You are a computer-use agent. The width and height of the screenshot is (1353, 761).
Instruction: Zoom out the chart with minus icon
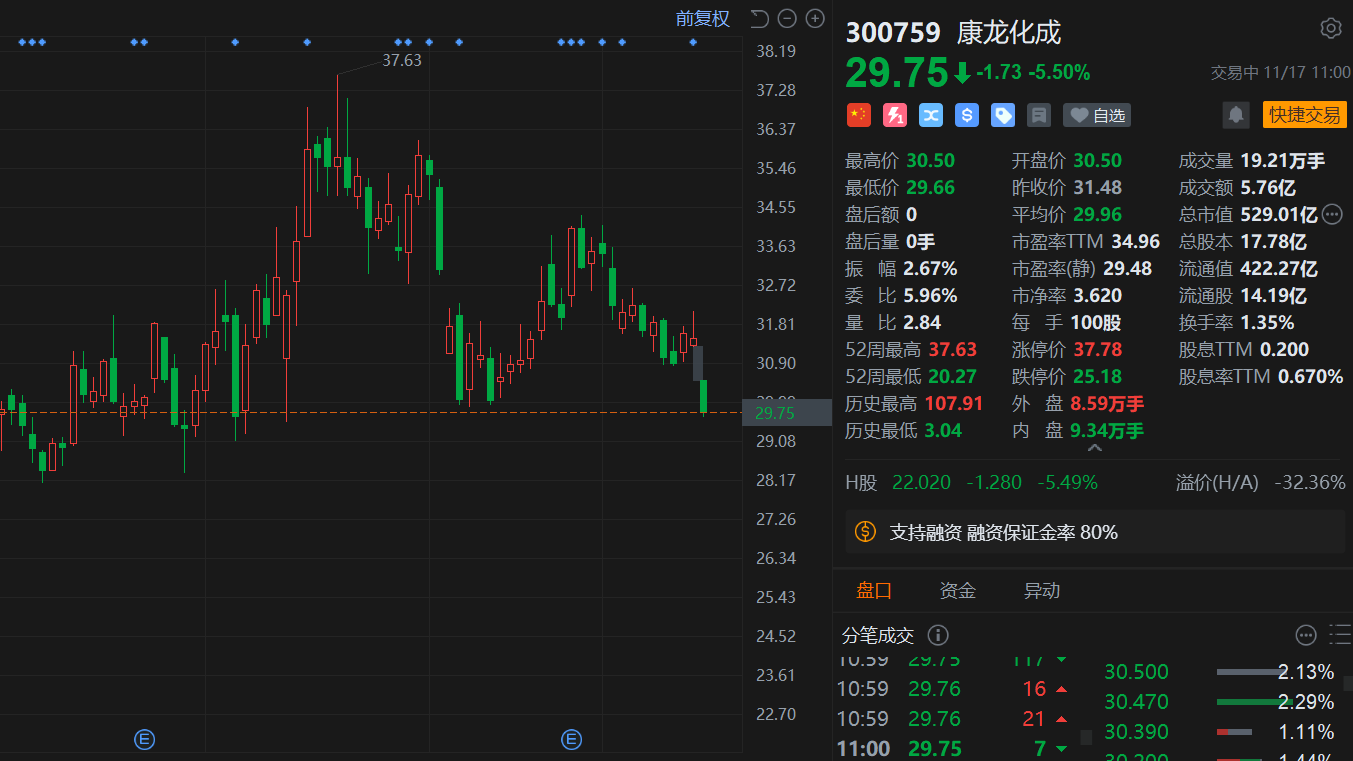[x=787, y=18]
